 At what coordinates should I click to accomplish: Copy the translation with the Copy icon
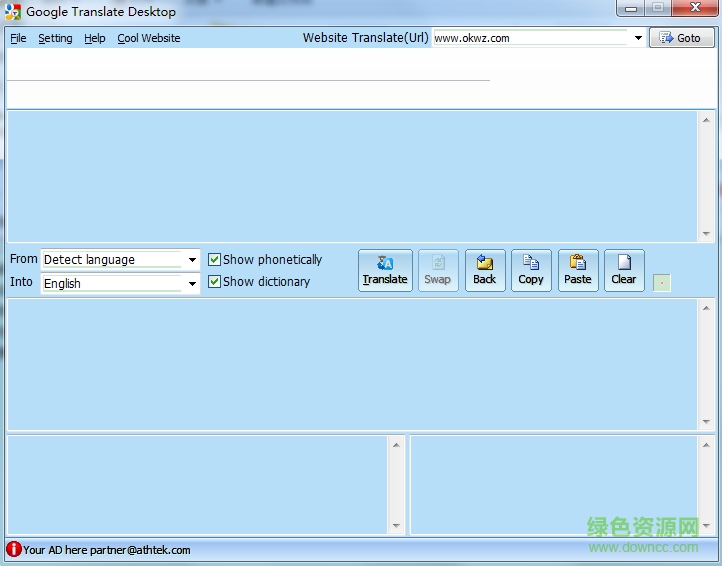[x=531, y=264]
